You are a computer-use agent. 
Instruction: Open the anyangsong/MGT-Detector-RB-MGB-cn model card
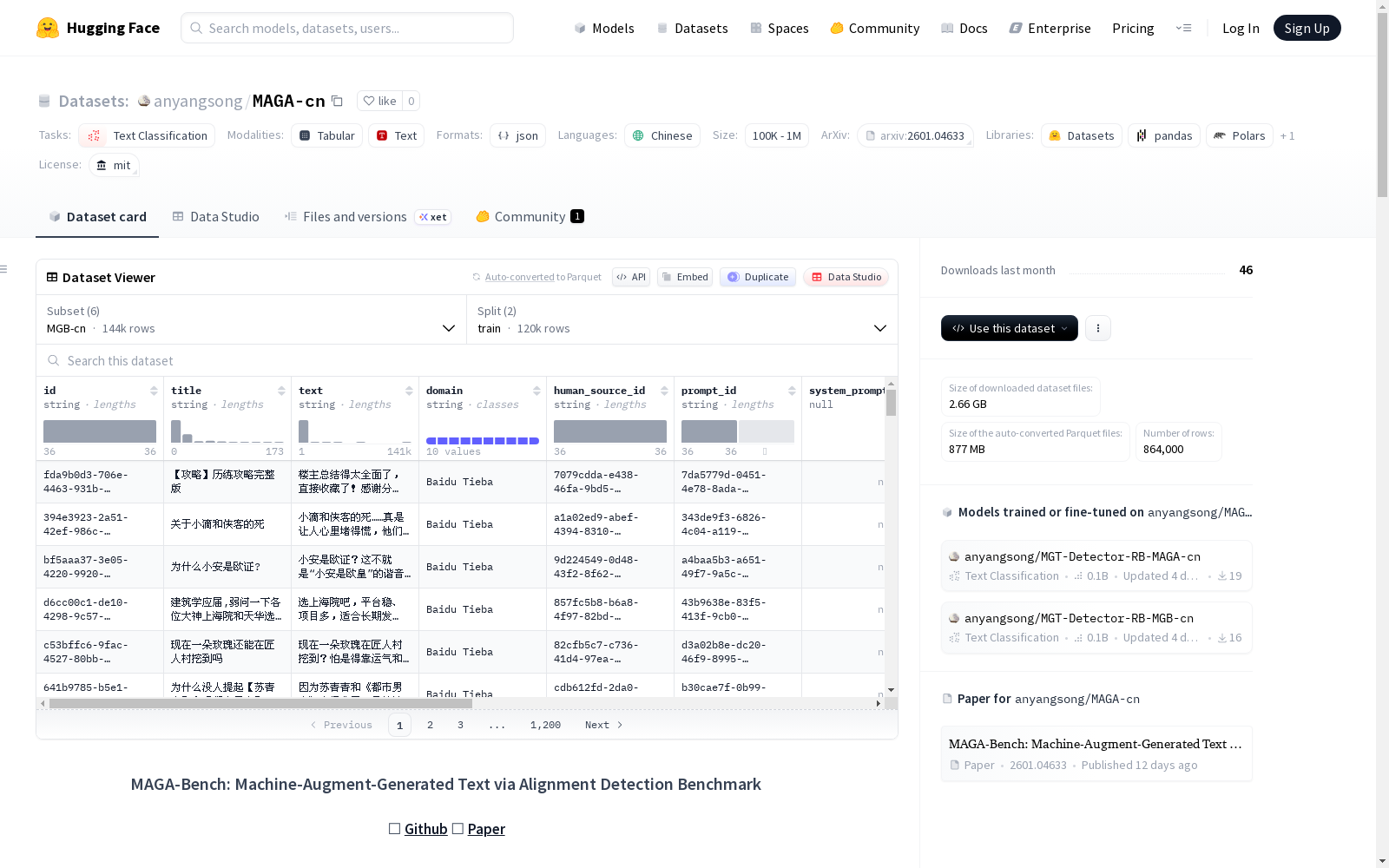click(x=1096, y=628)
